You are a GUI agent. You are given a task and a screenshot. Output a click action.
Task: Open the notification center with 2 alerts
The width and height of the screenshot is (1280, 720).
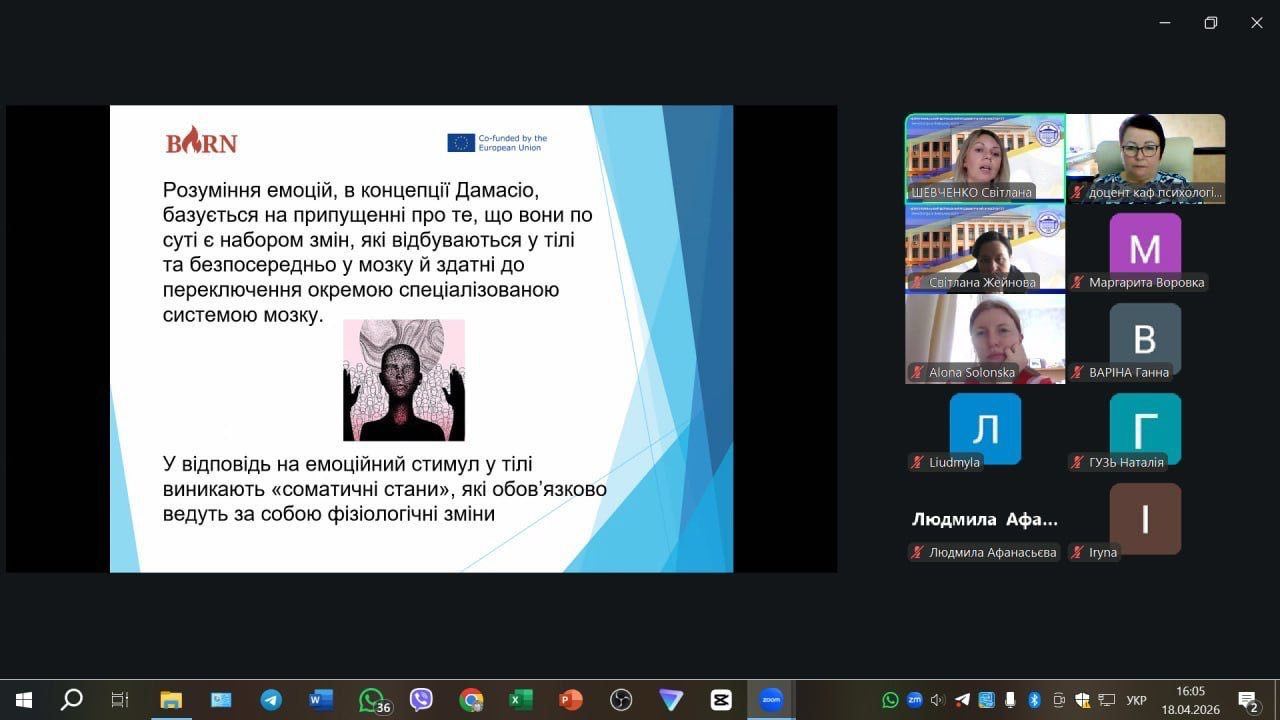pos(1248,700)
